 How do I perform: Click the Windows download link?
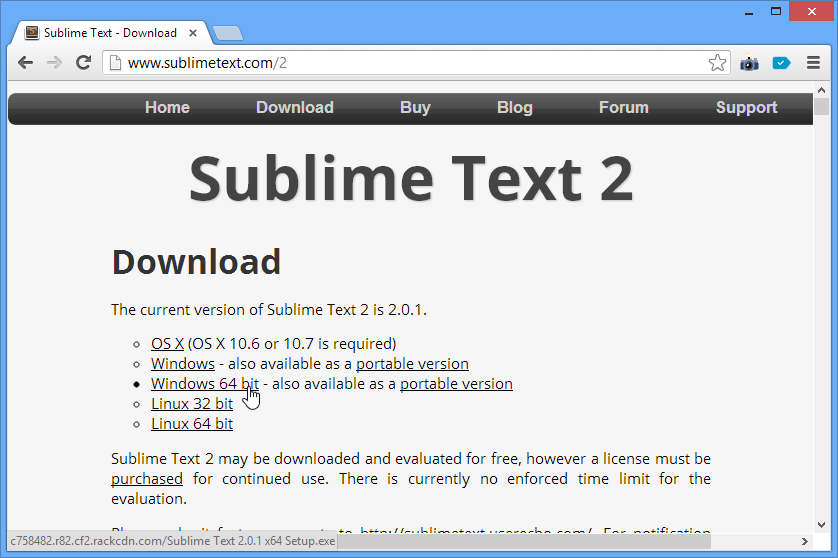(x=183, y=364)
